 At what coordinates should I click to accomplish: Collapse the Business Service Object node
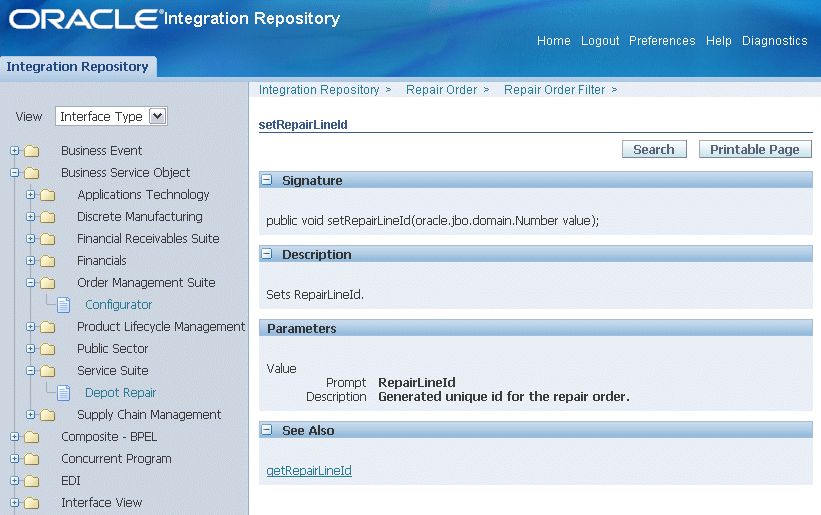(15, 173)
